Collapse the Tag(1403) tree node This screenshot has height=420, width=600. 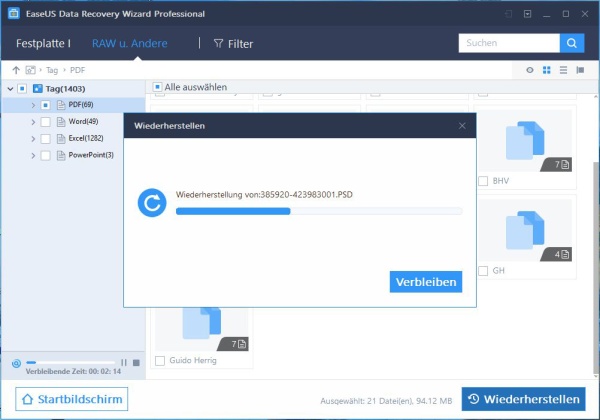click(10, 89)
